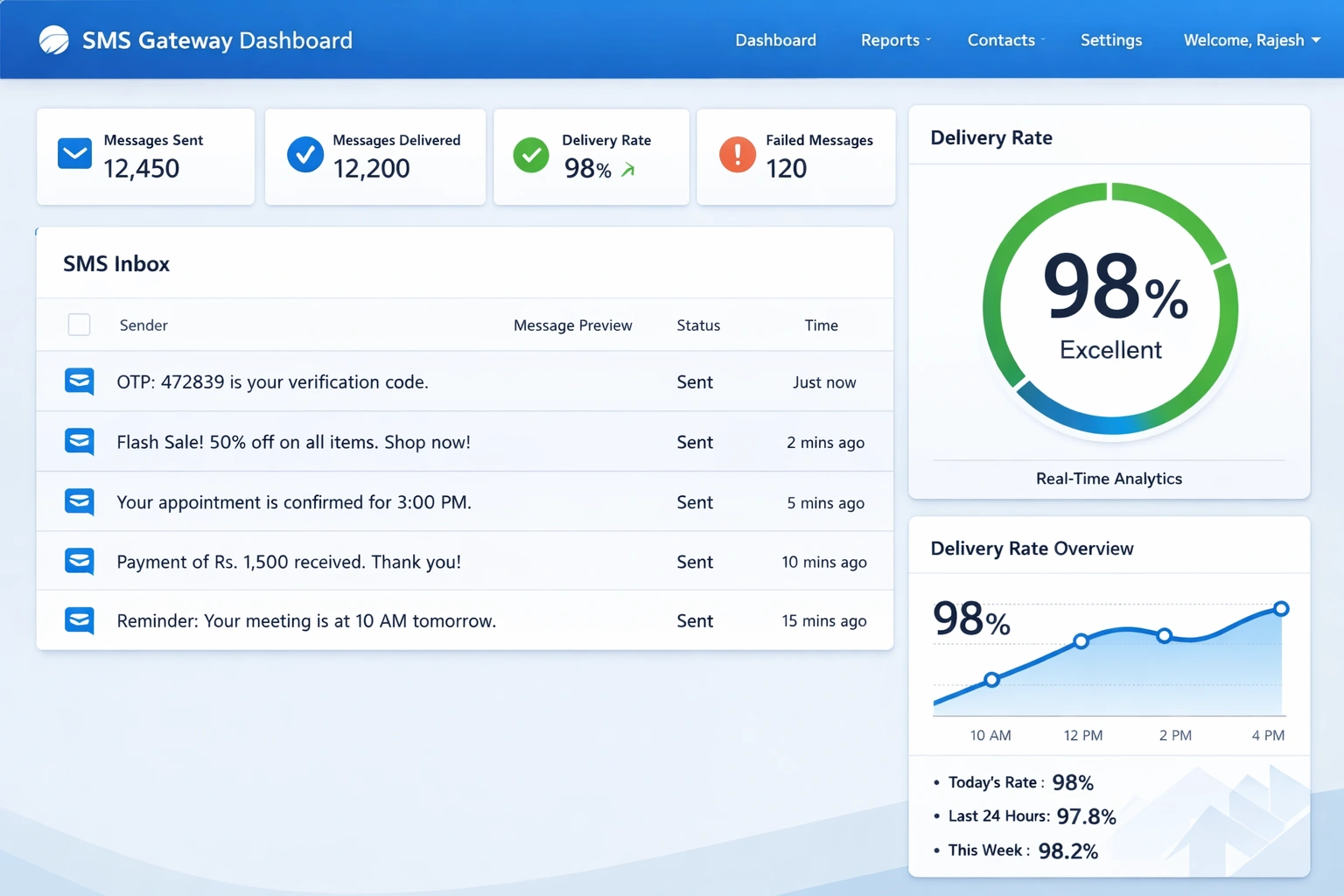Click the Failed Messages alert icon

[738, 155]
